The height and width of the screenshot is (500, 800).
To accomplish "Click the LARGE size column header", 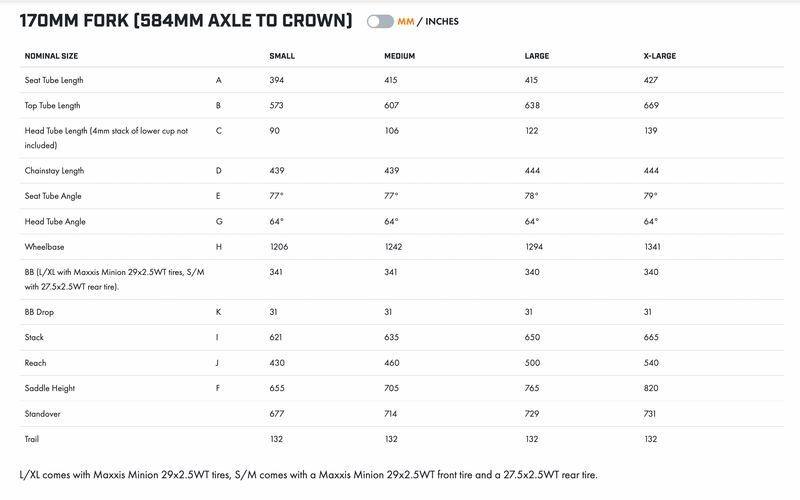I will [537, 56].
